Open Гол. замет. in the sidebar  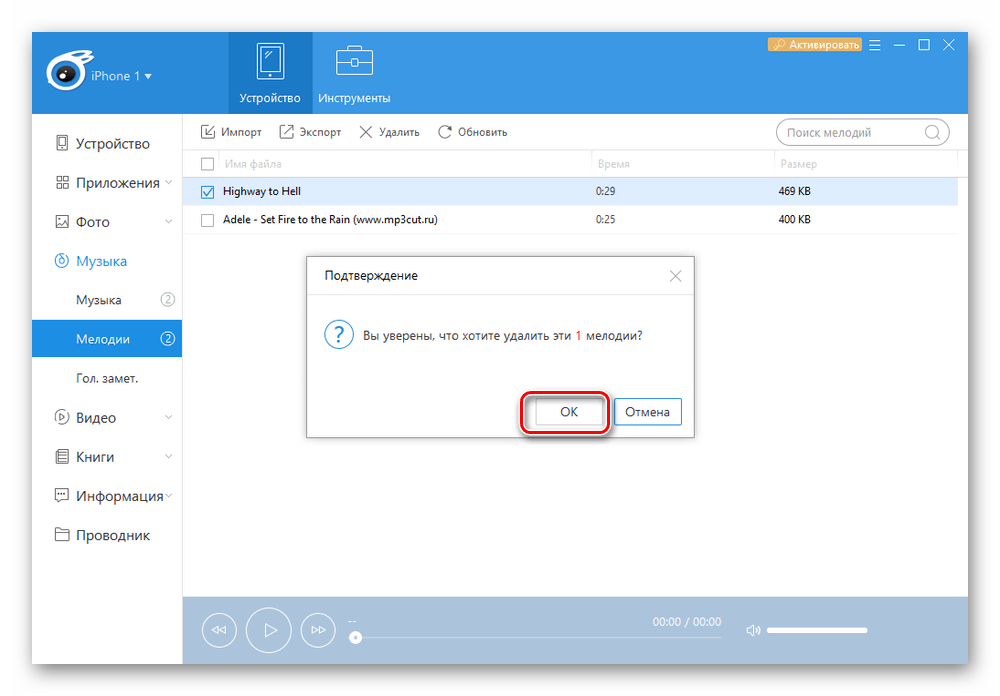pyautogui.click(x=107, y=378)
